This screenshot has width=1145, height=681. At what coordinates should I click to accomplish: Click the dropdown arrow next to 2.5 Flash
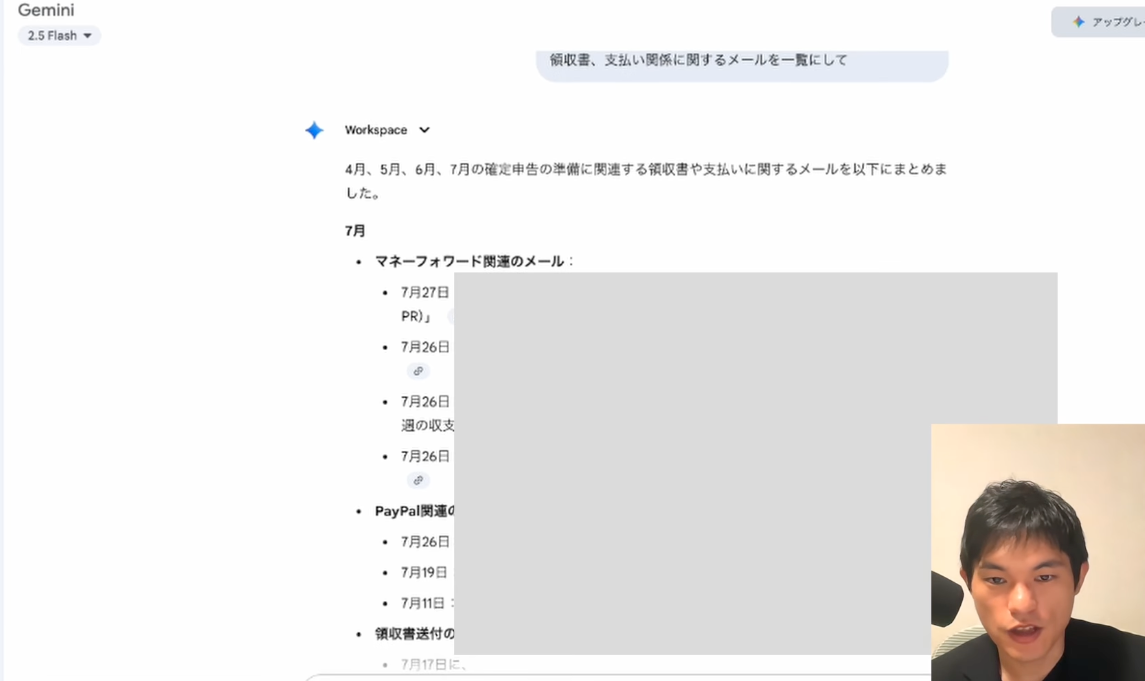click(x=87, y=36)
